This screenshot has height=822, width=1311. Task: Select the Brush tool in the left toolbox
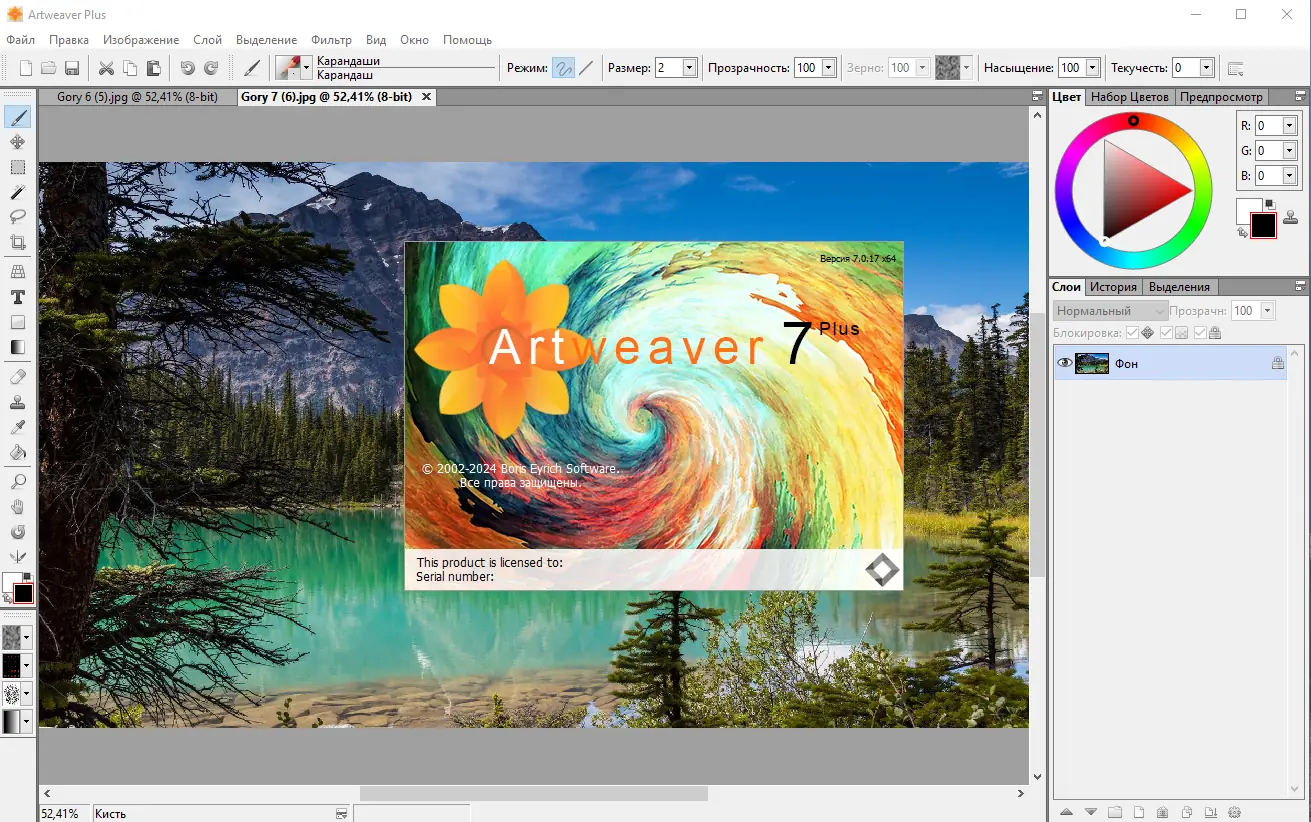[18, 117]
